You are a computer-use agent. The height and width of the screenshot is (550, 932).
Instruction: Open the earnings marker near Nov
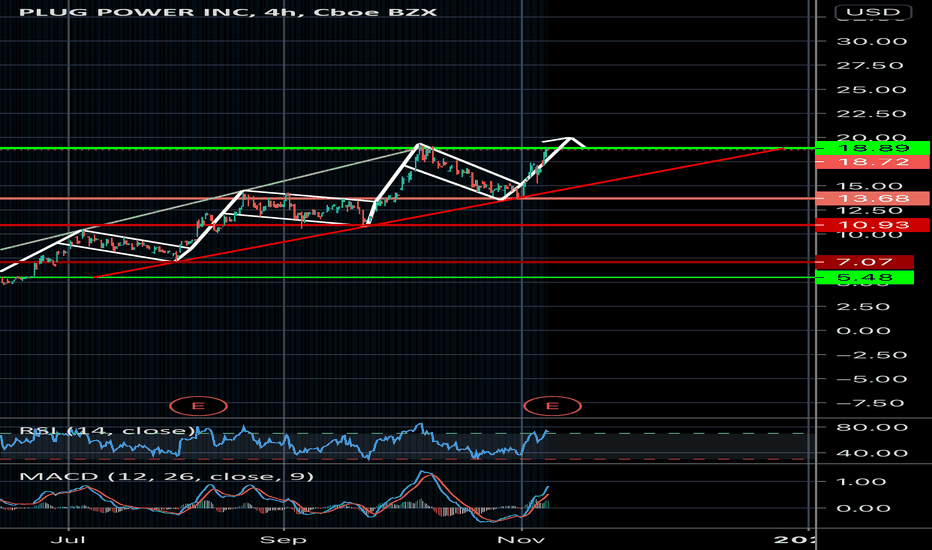tap(552, 406)
